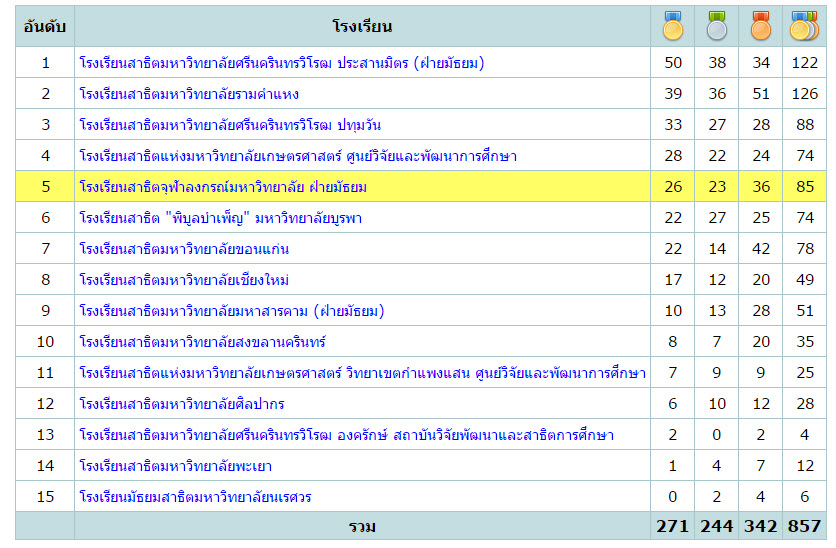The width and height of the screenshot is (836, 548).
Task: Click total 35 in สงขลานครินทร์ row
Action: click(x=805, y=341)
